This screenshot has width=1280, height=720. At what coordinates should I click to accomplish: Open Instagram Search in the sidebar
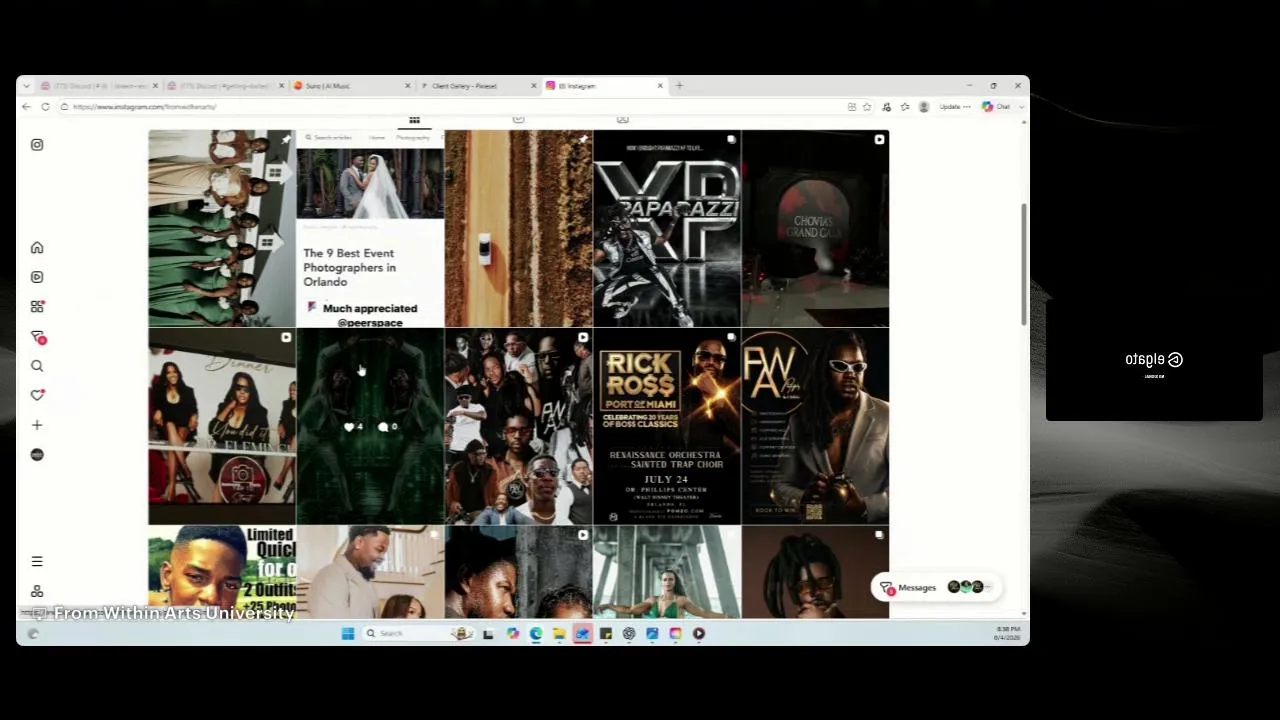point(37,366)
